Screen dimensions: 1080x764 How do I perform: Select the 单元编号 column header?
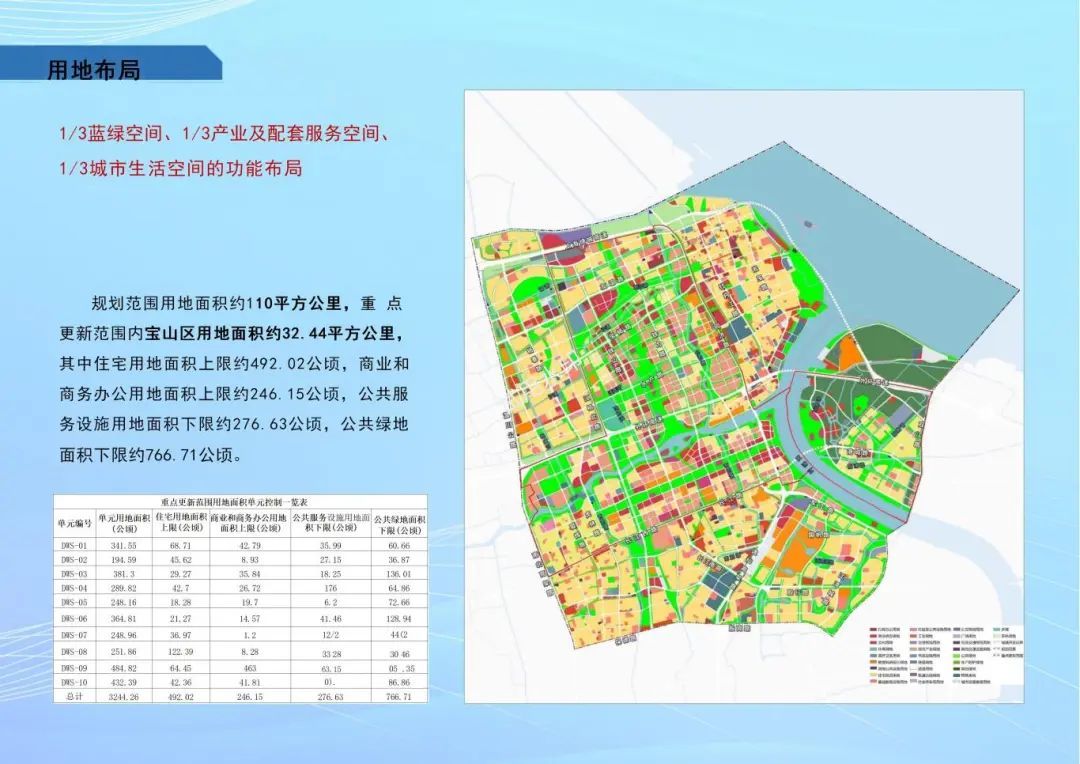74,524
